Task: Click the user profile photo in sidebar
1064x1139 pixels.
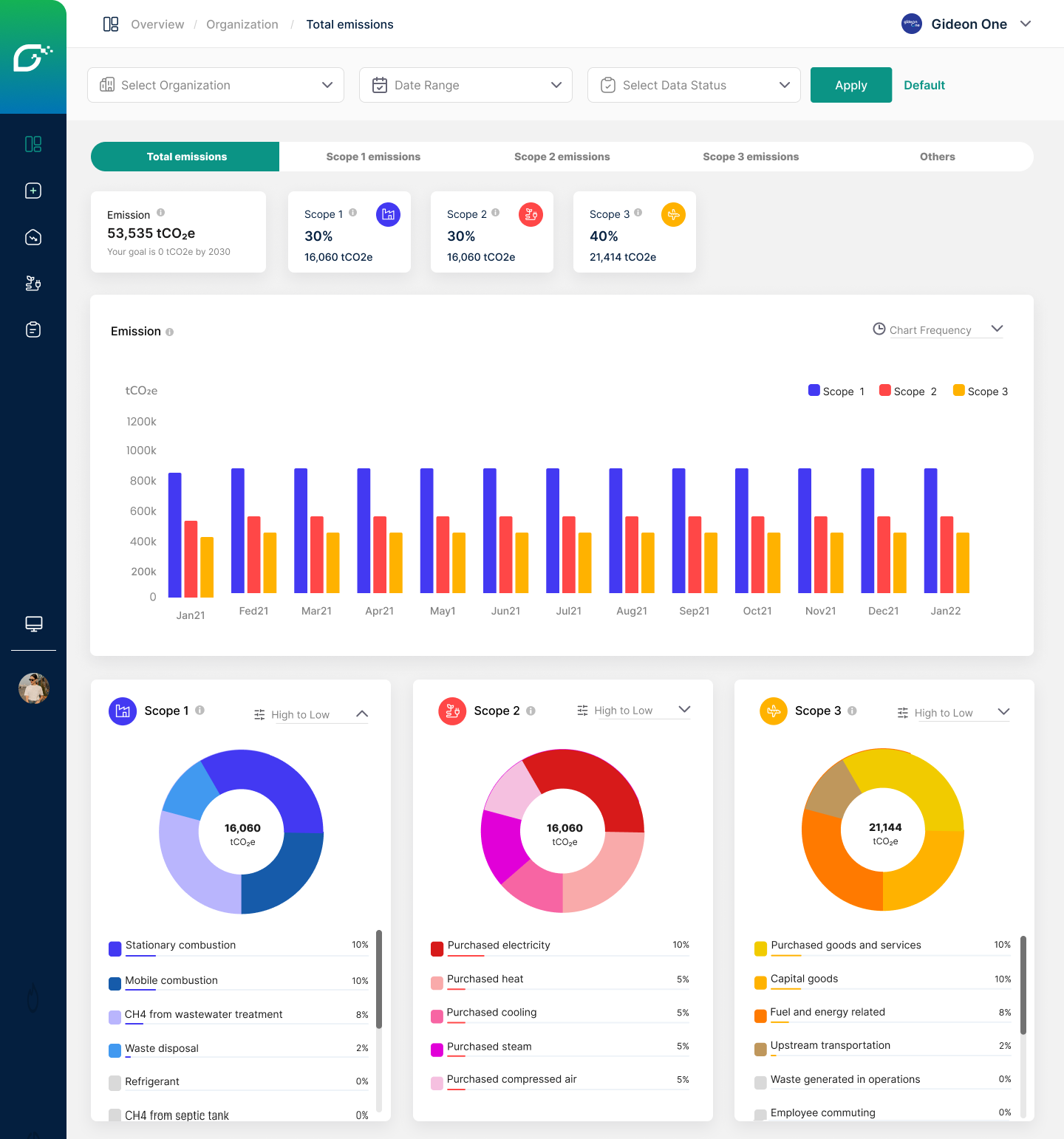Action: coord(33,688)
